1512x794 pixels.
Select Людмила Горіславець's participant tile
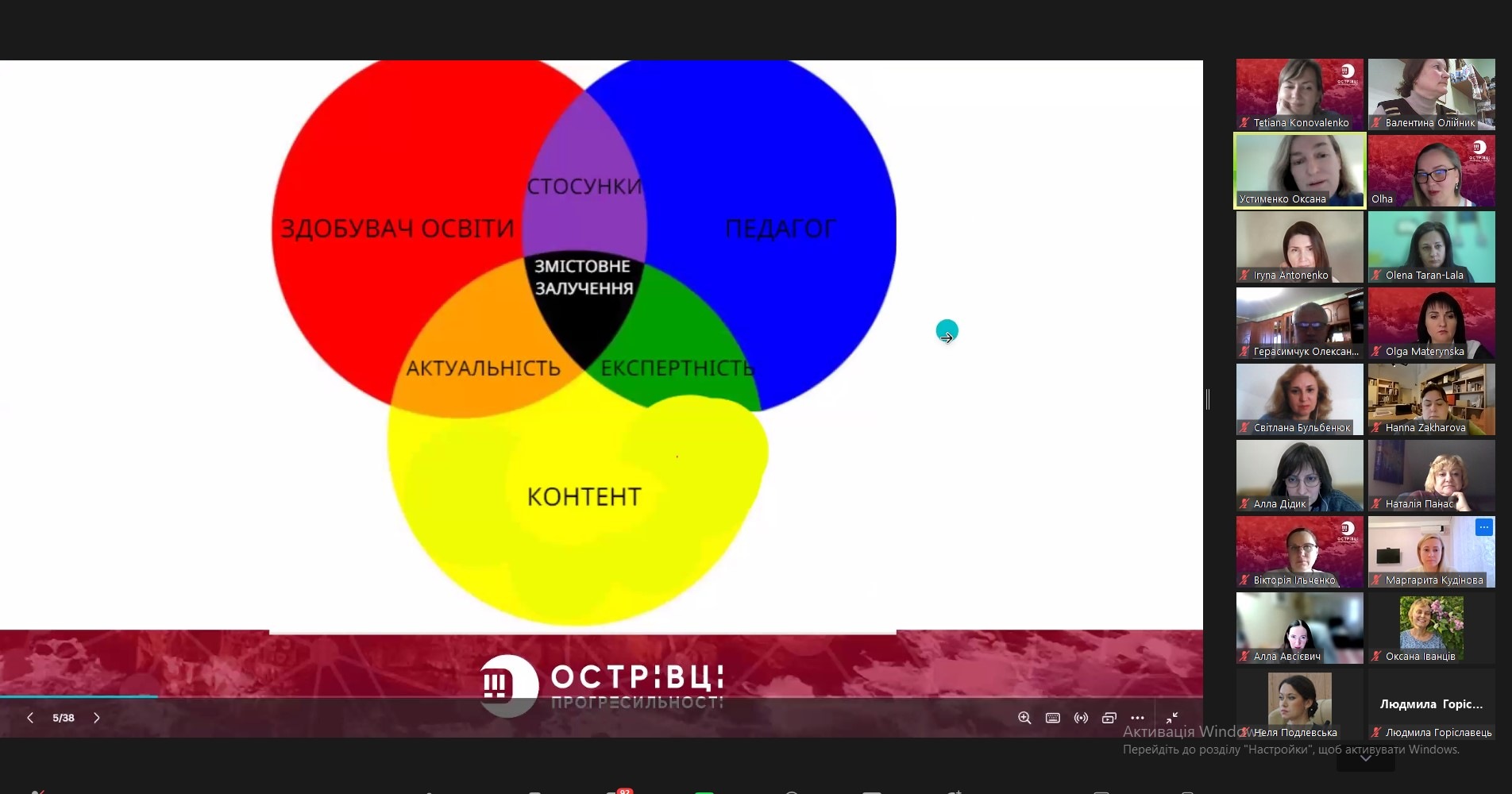click(x=1432, y=704)
